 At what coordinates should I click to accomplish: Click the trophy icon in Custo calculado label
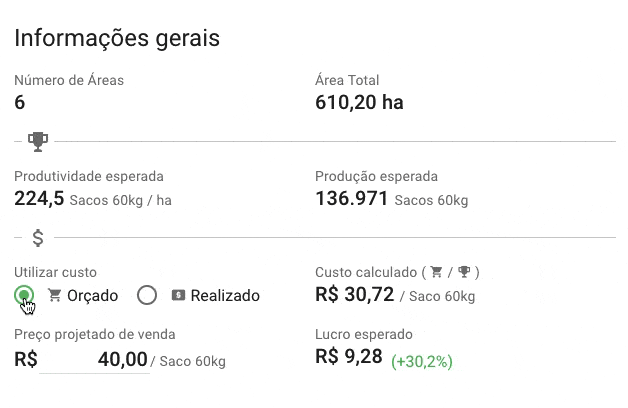[x=463, y=272]
